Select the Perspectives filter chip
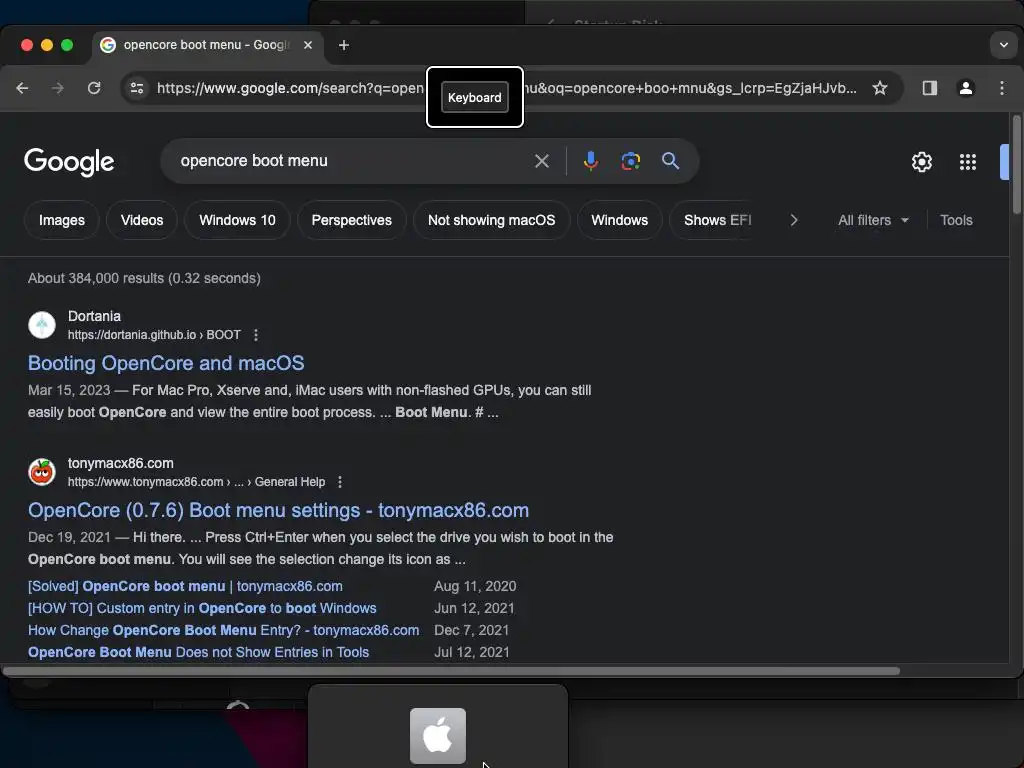 click(x=351, y=220)
